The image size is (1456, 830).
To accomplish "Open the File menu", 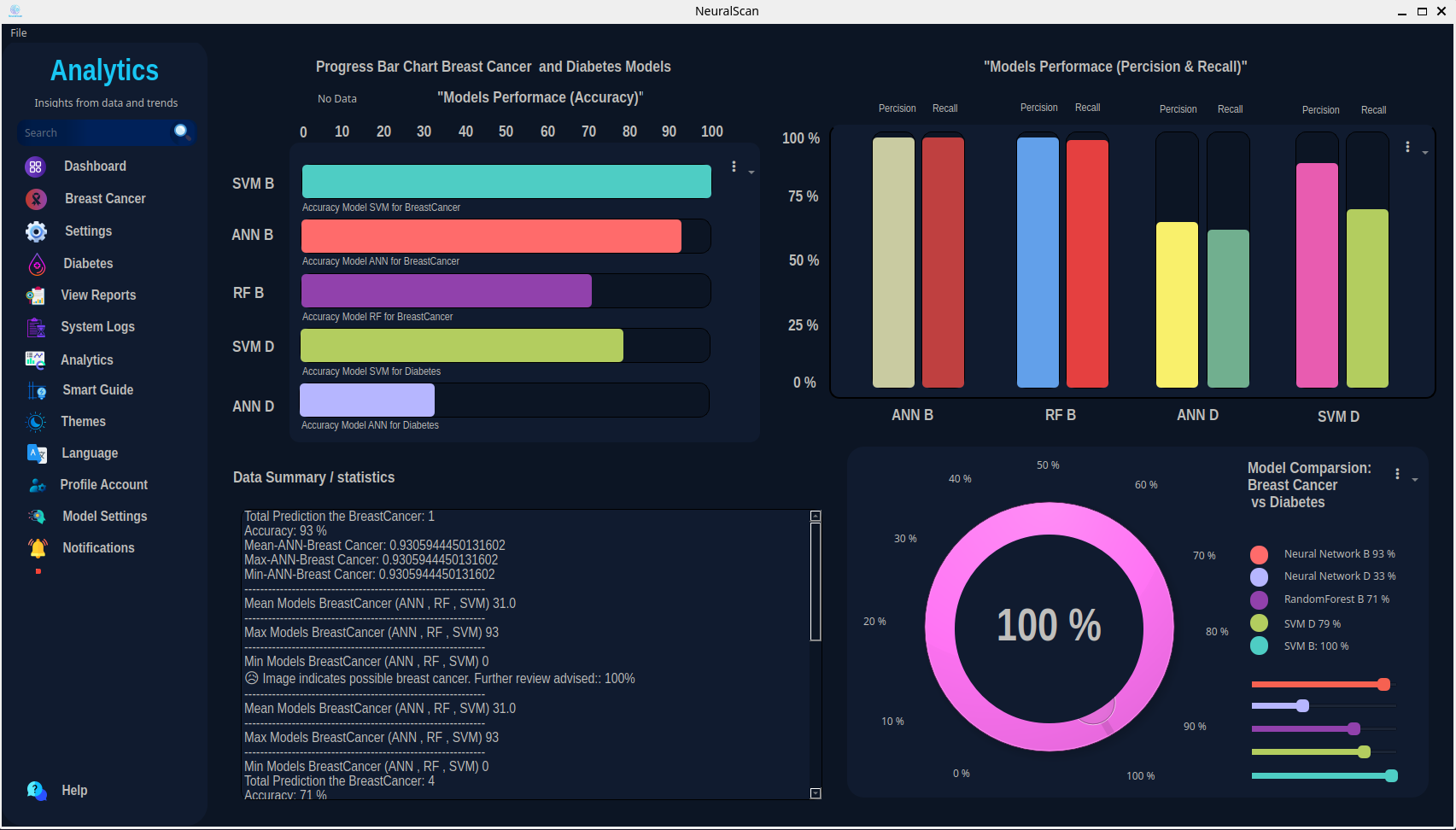I will (19, 32).
